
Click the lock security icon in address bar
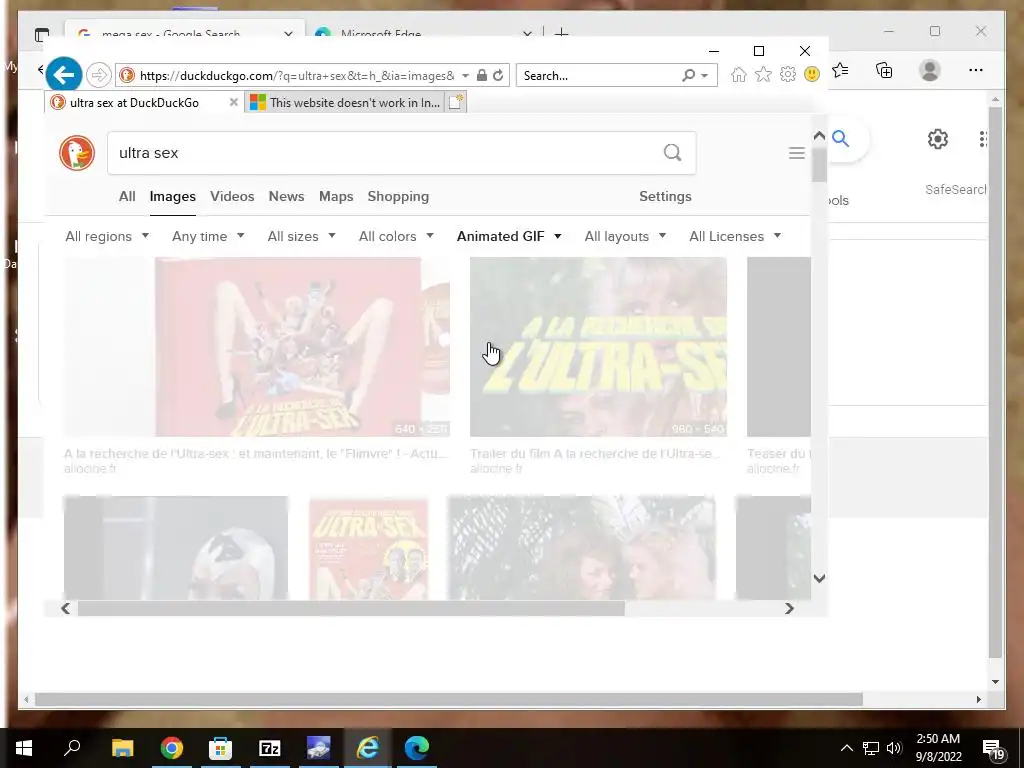click(482, 75)
